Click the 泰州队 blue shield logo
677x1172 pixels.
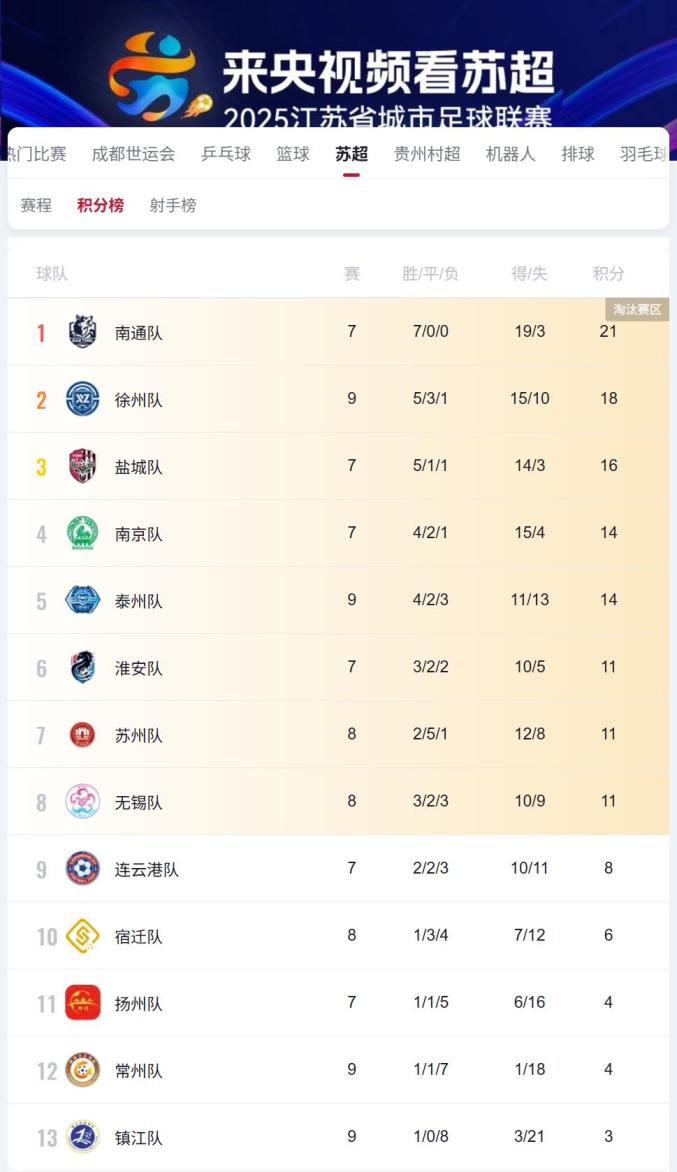pyautogui.click(x=83, y=600)
